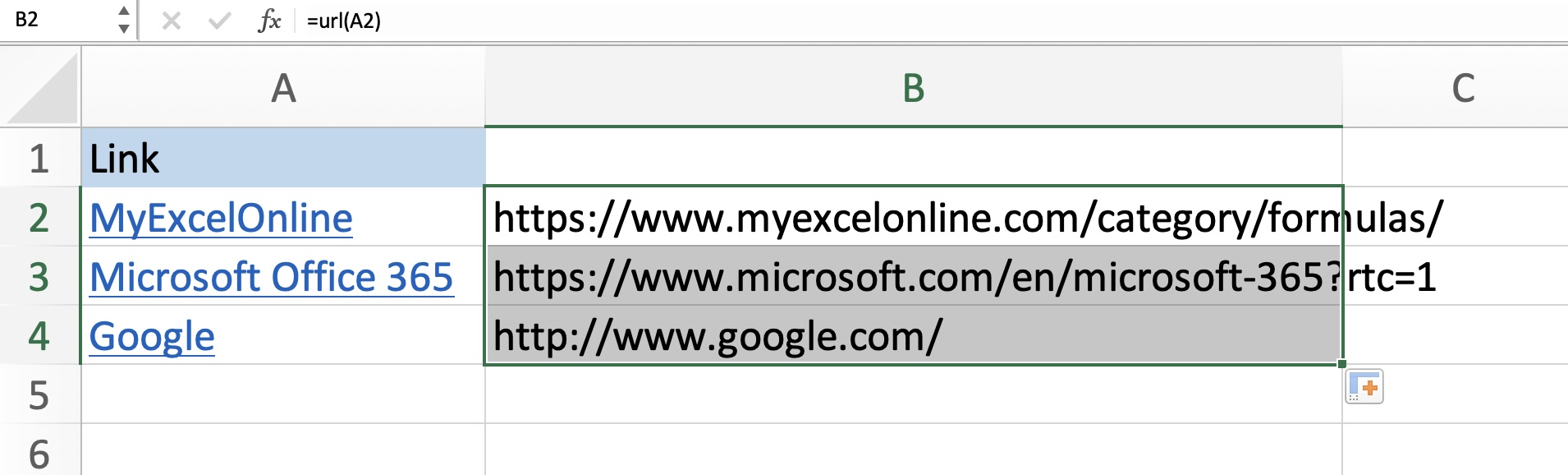This screenshot has height=475, width=1568.
Task: Expand the Name Box dropdown arrows
Action: [123, 20]
